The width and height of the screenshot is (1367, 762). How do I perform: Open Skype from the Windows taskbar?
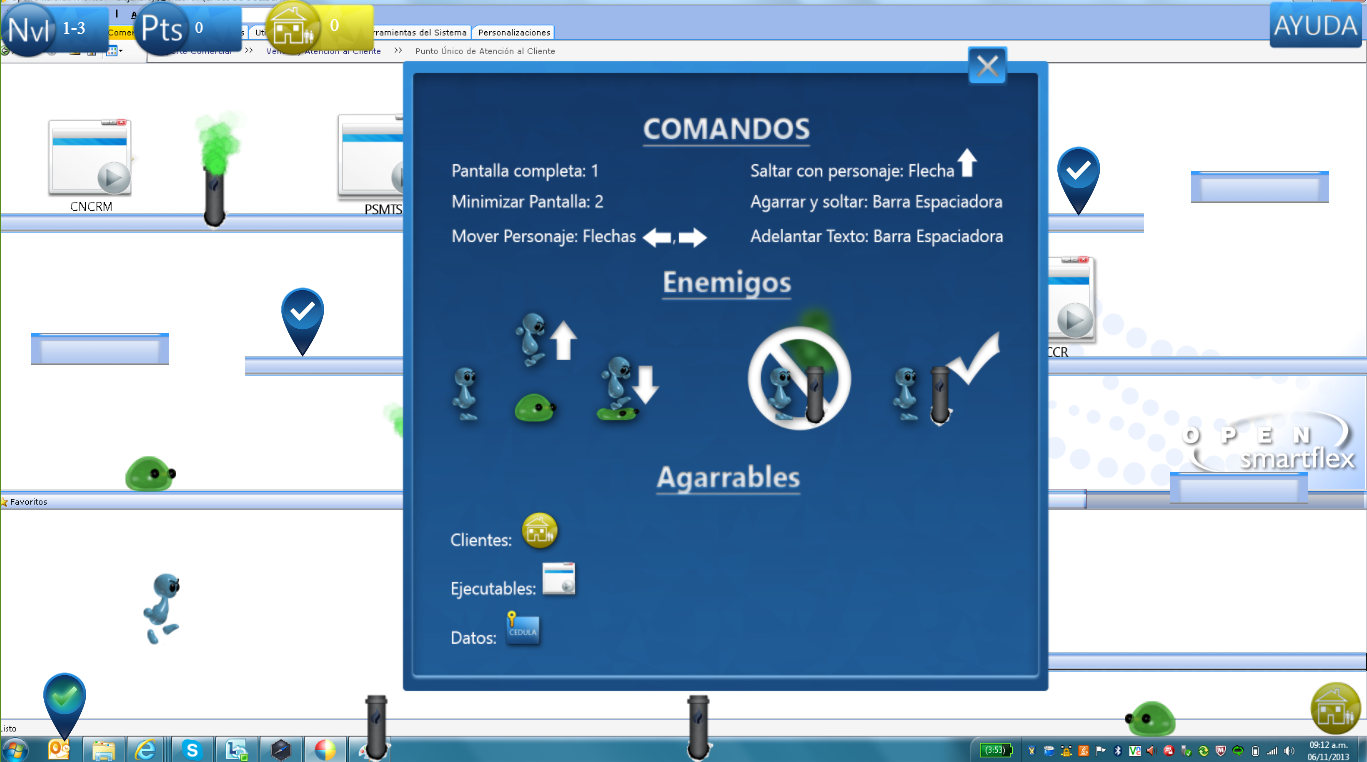point(192,749)
